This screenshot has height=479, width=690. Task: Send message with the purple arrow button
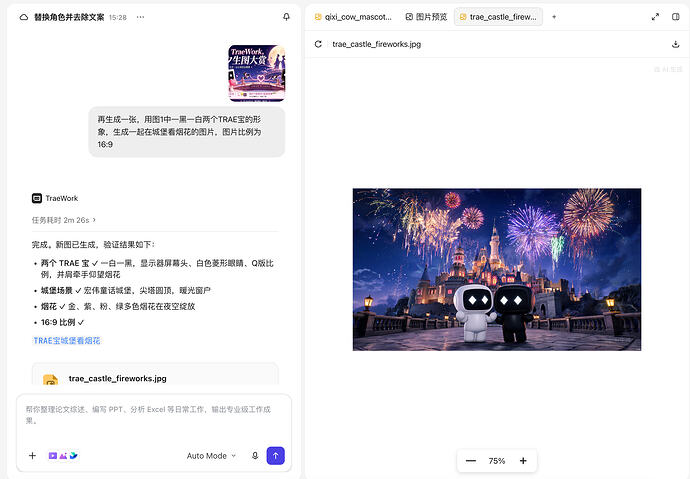(x=275, y=456)
